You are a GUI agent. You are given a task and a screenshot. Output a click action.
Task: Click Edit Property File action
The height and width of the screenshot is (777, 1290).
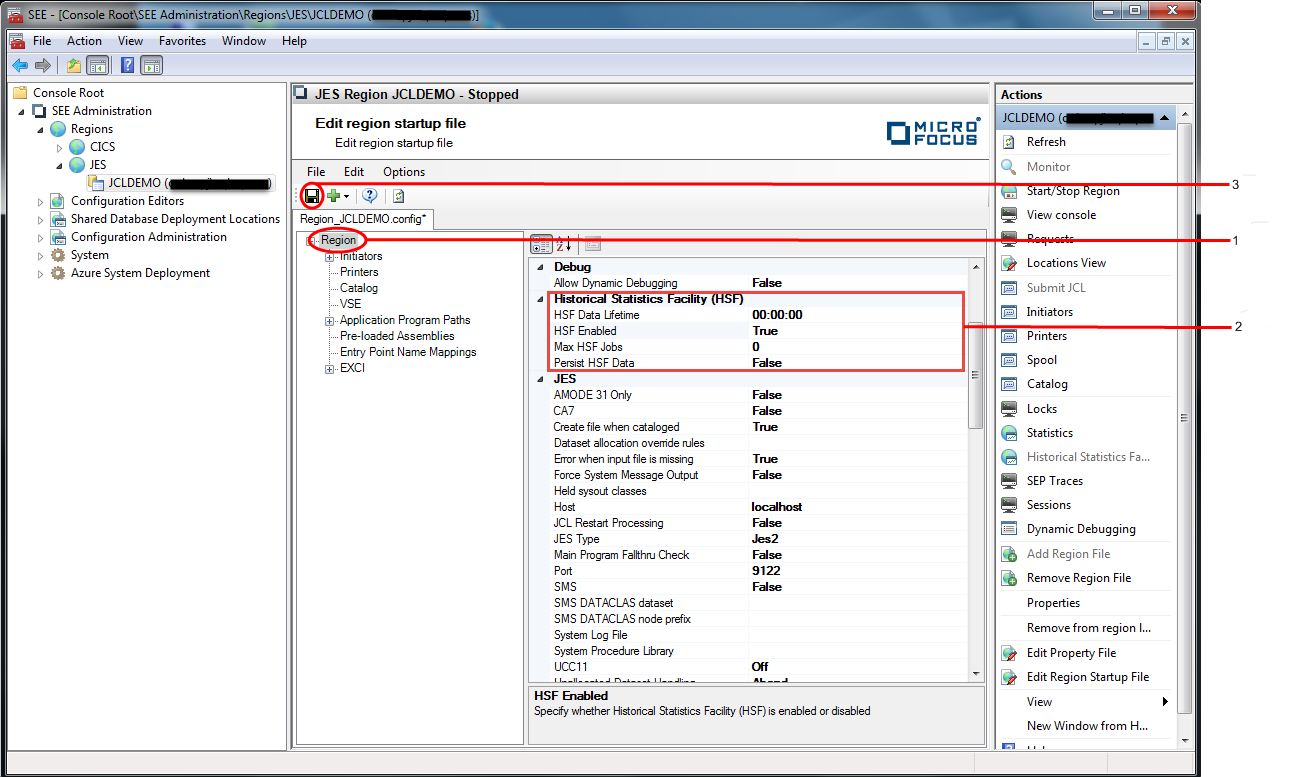point(1071,653)
